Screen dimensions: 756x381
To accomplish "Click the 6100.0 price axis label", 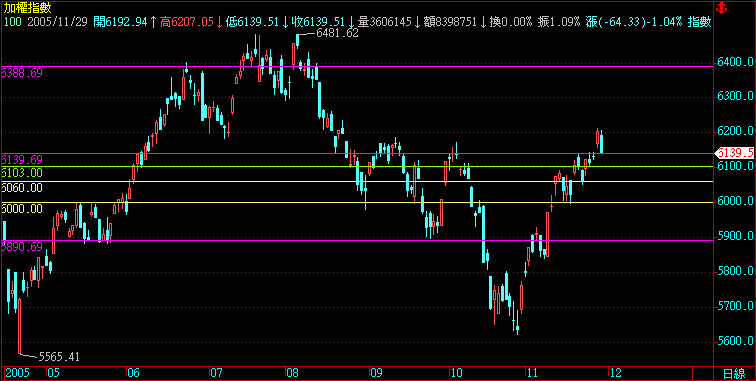I will (736, 166).
